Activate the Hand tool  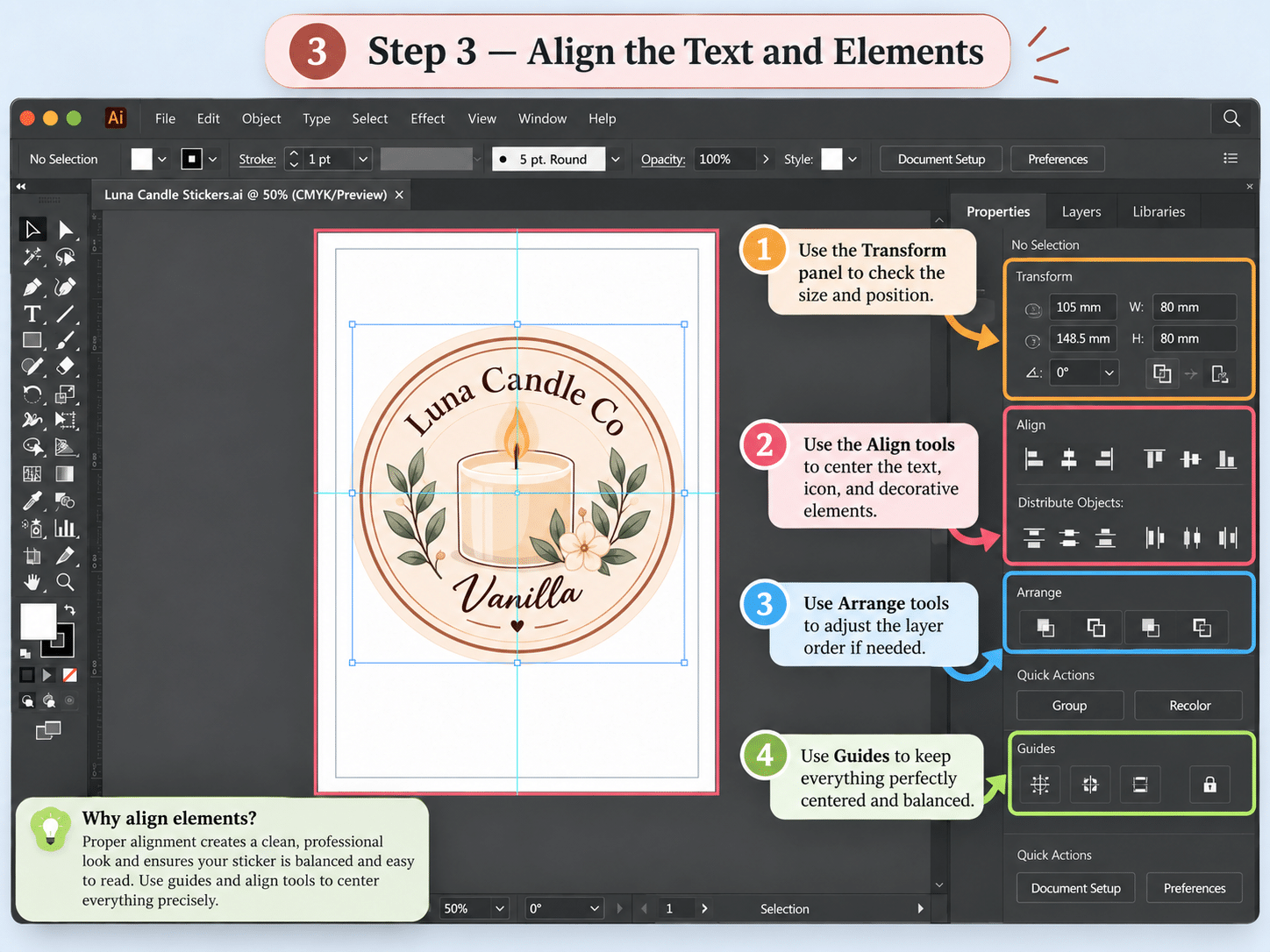point(32,582)
